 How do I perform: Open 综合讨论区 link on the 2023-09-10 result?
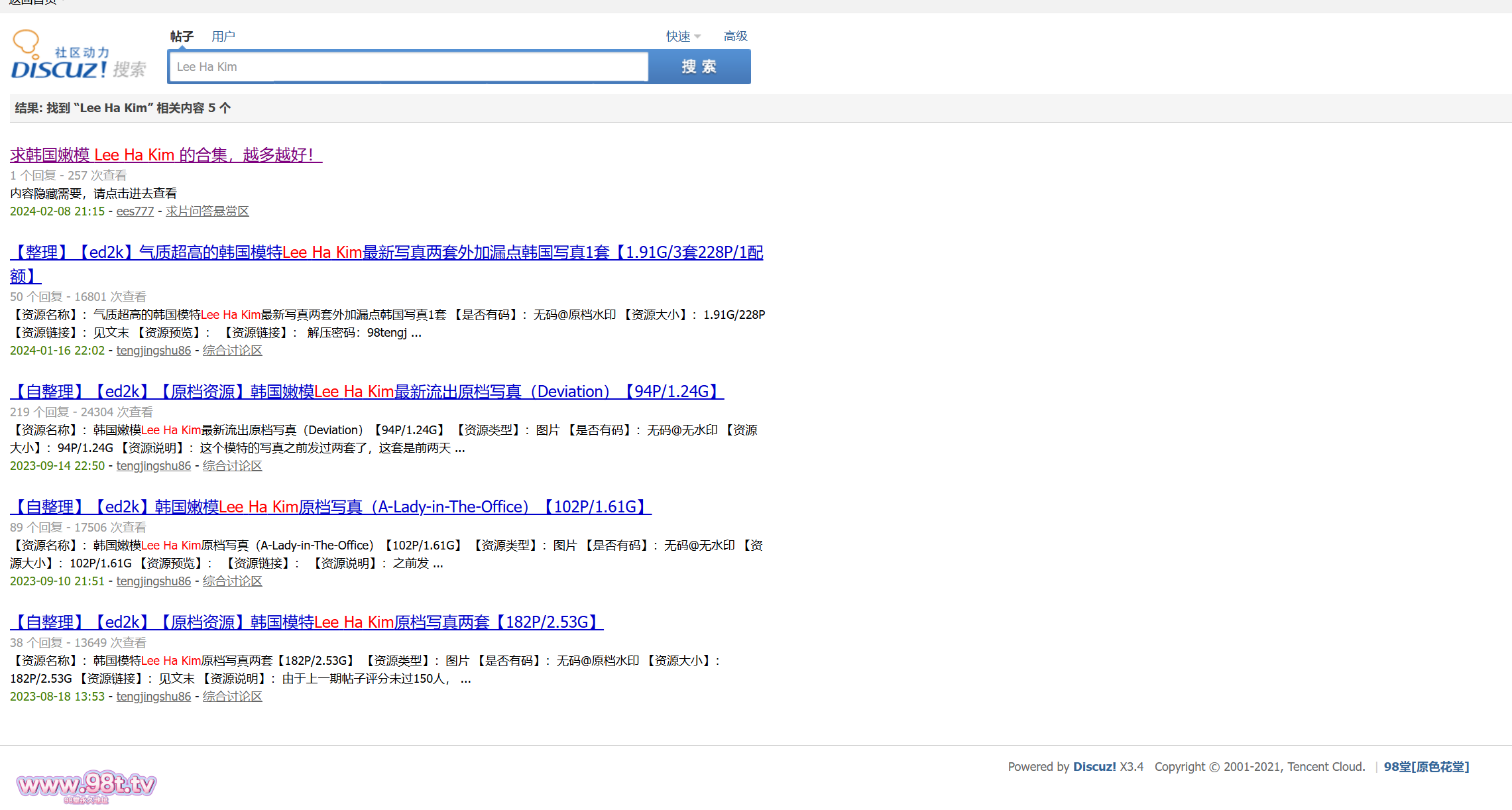point(233,581)
